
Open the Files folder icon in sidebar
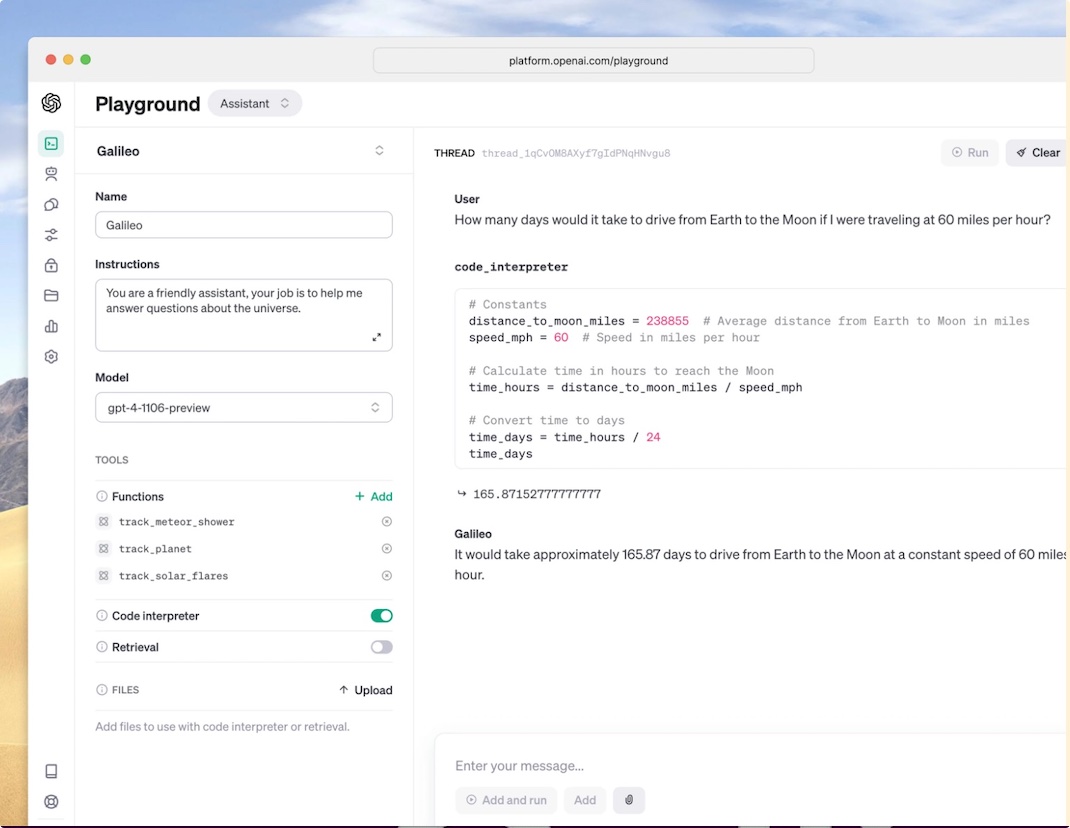pyautogui.click(x=51, y=296)
